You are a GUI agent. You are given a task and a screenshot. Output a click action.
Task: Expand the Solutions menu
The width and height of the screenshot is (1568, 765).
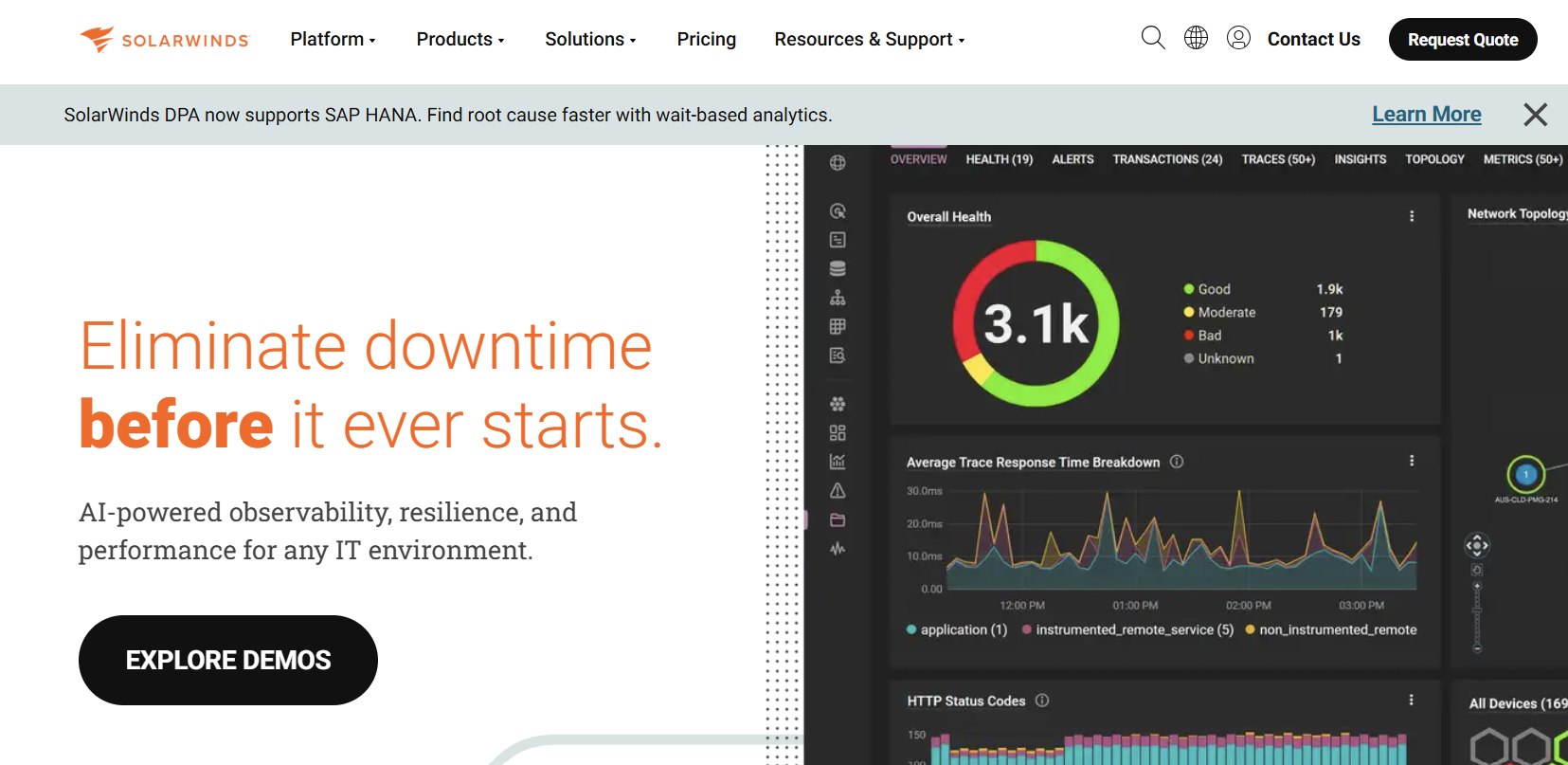click(x=590, y=39)
